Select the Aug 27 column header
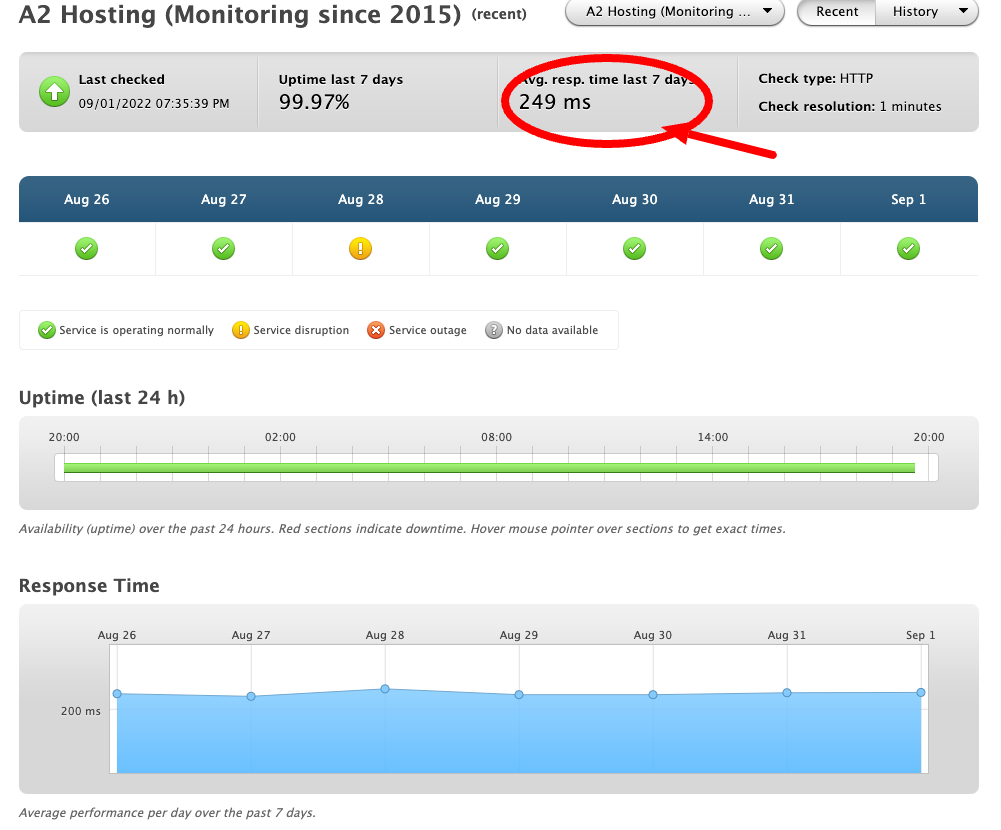 (x=223, y=199)
